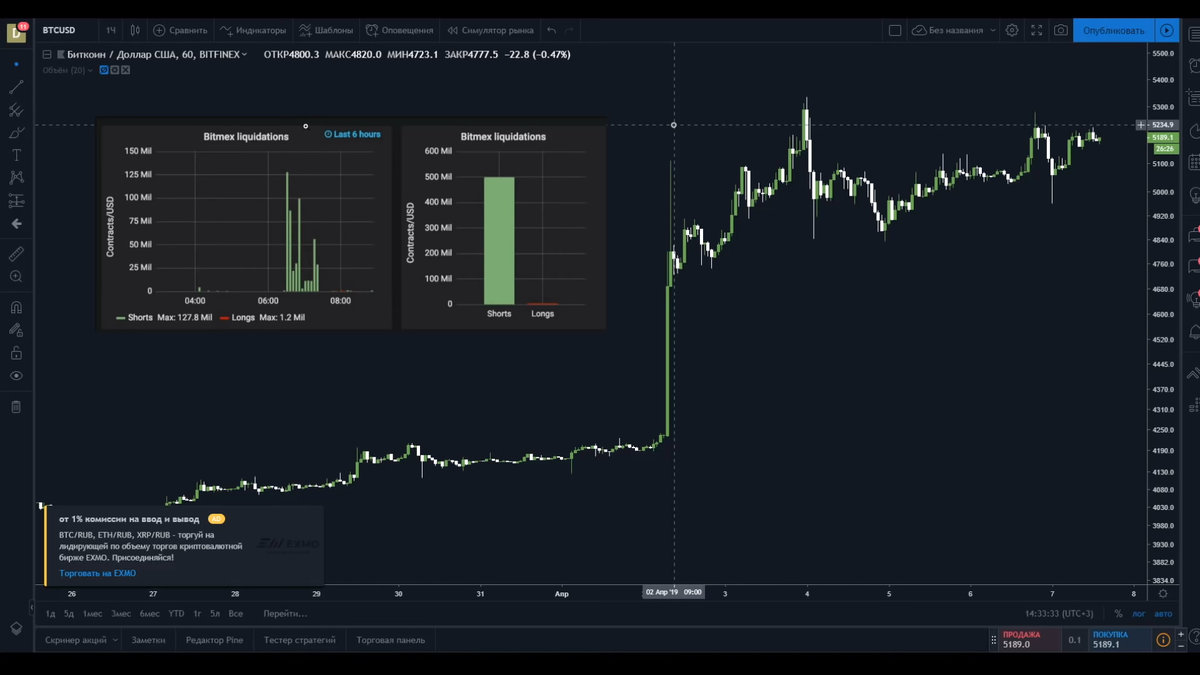This screenshot has height=675, width=1200.
Task: Click the Сравнить compare button
Action: click(x=180, y=30)
